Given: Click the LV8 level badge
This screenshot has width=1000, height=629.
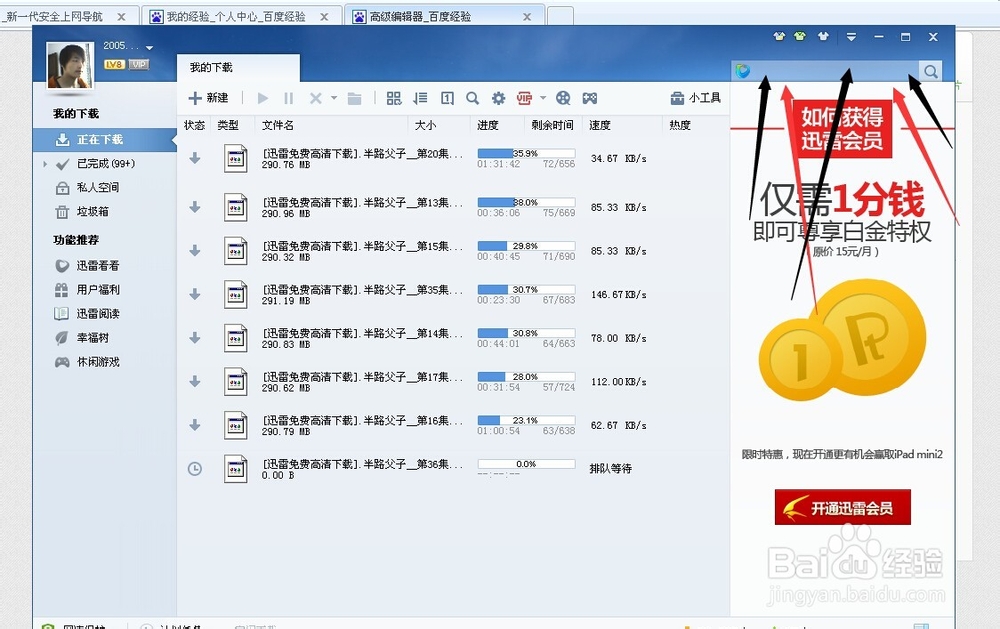Looking at the screenshot, I should (114, 64).
